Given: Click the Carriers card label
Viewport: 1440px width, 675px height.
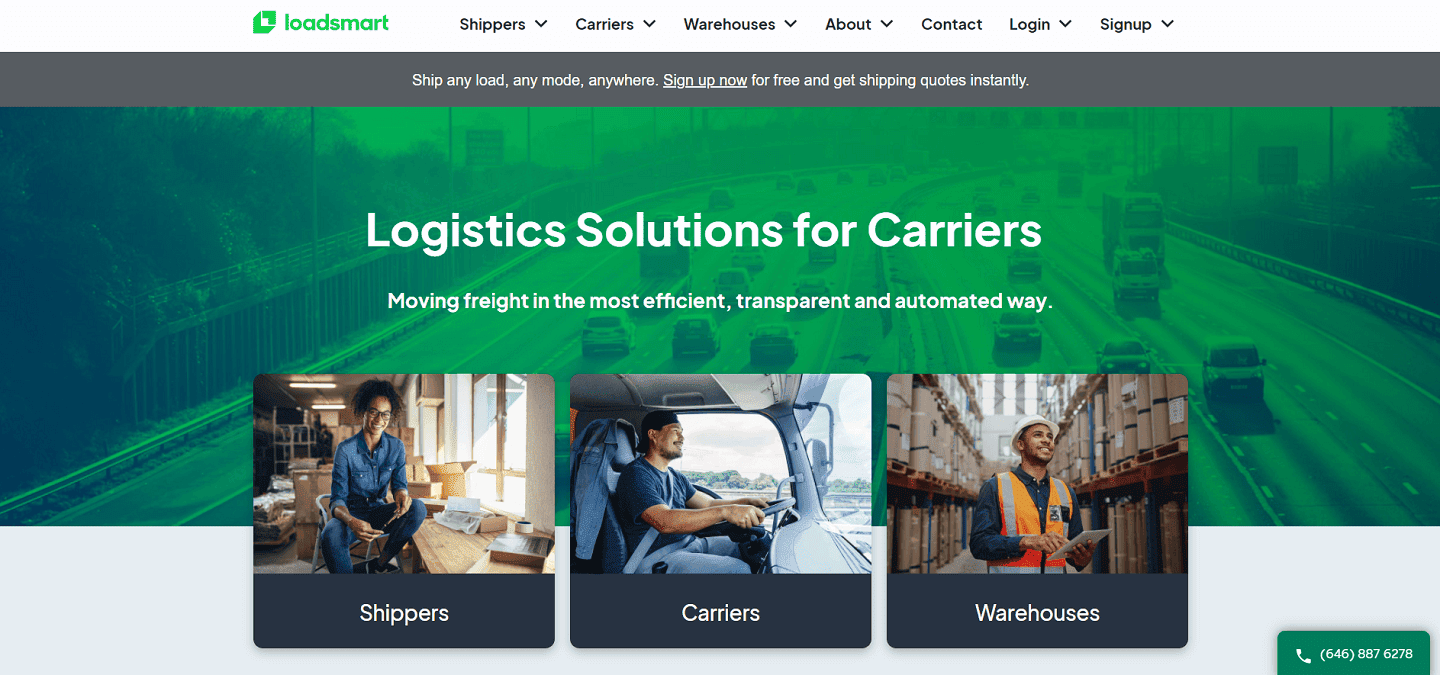Looking at the screenshot, I should [721, 612].
